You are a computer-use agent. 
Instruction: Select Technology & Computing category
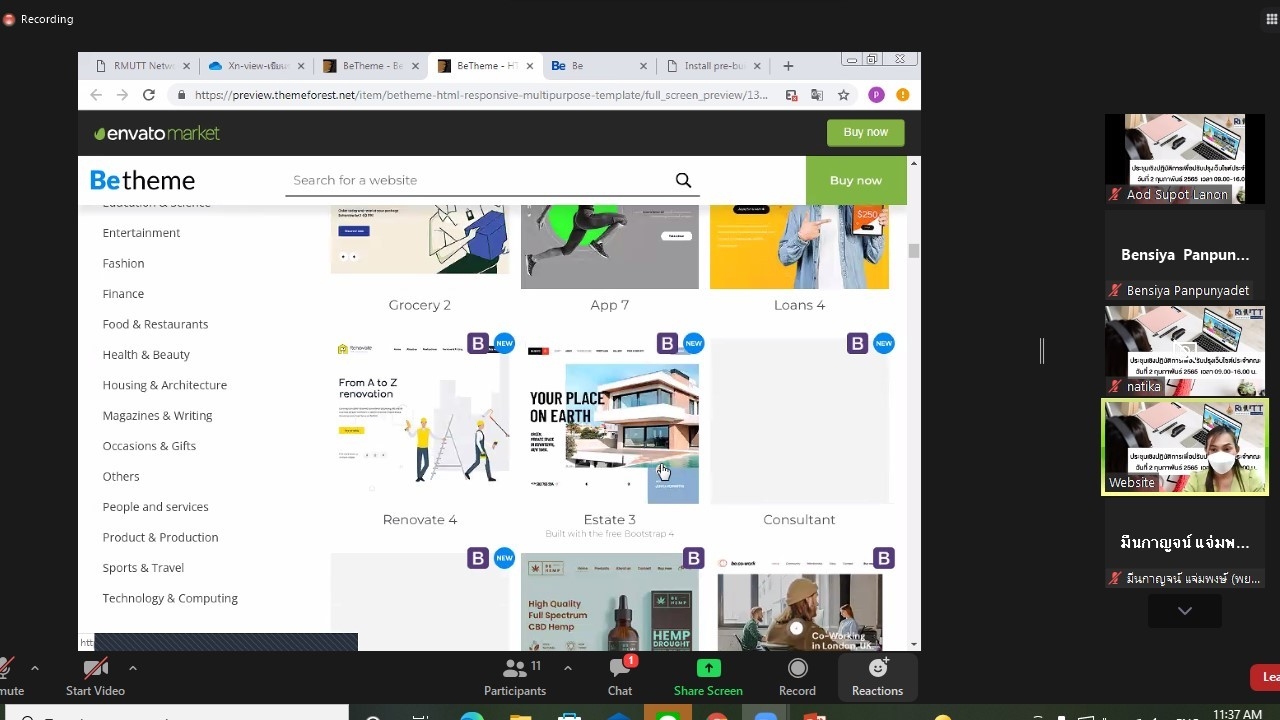pyautogui.click(x=170, y=598)
